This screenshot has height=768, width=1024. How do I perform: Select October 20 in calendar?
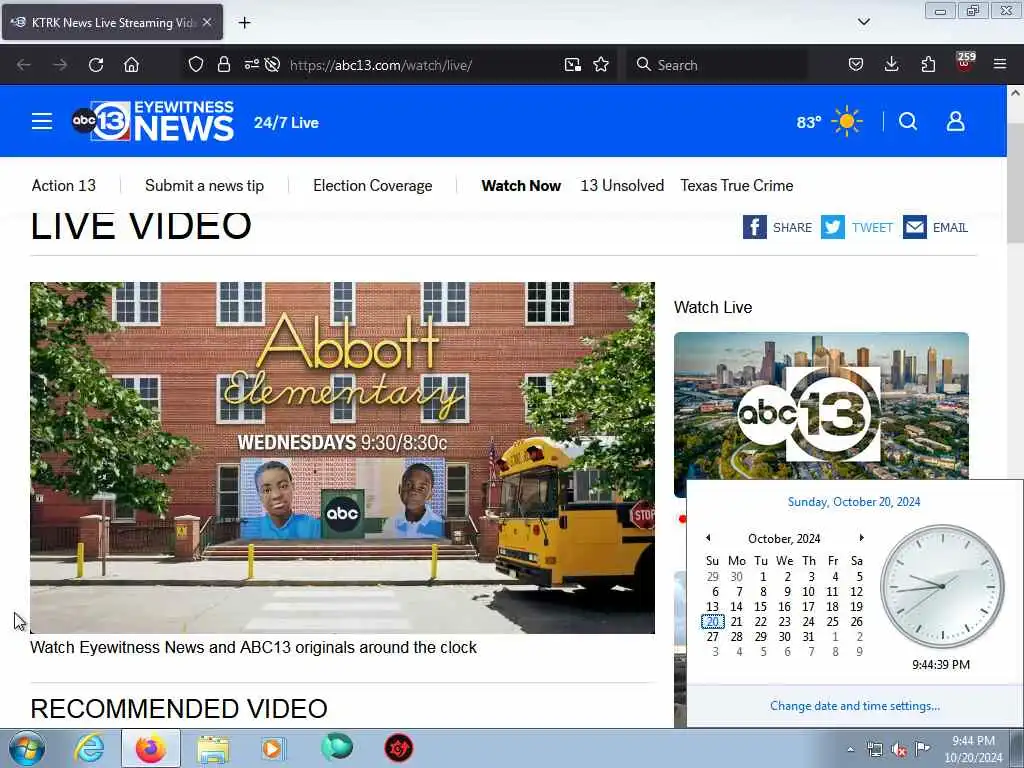[x=712, y=622]
